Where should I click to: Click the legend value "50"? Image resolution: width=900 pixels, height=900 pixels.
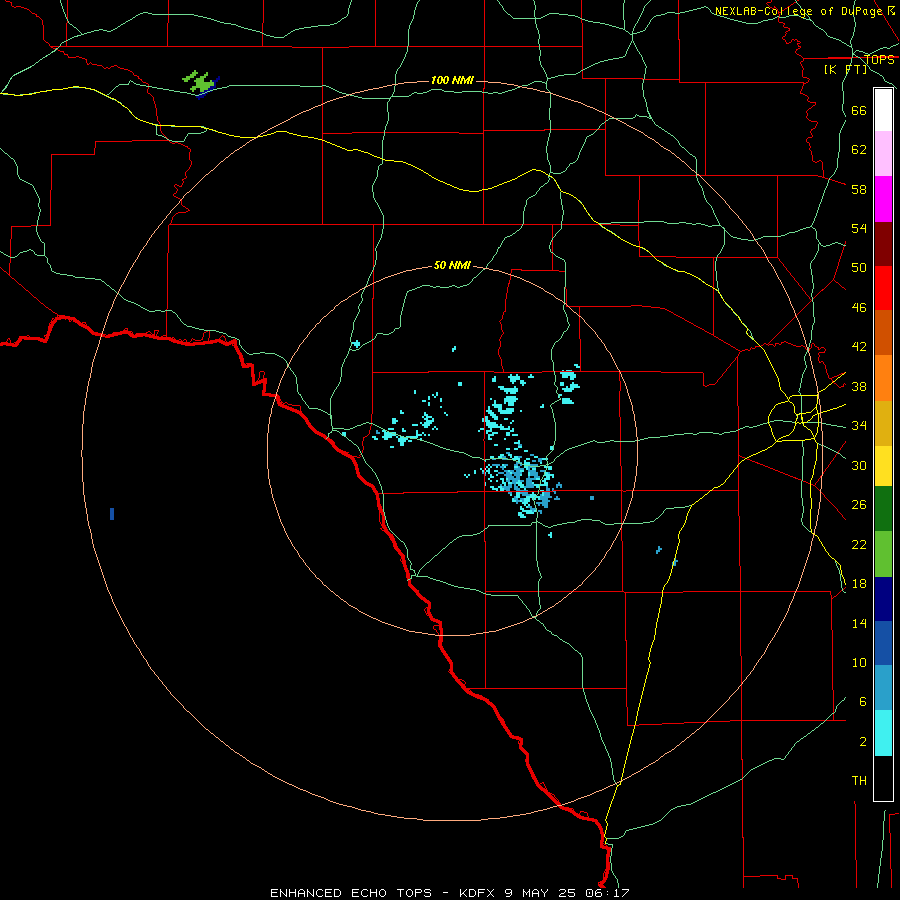(859, 268)
